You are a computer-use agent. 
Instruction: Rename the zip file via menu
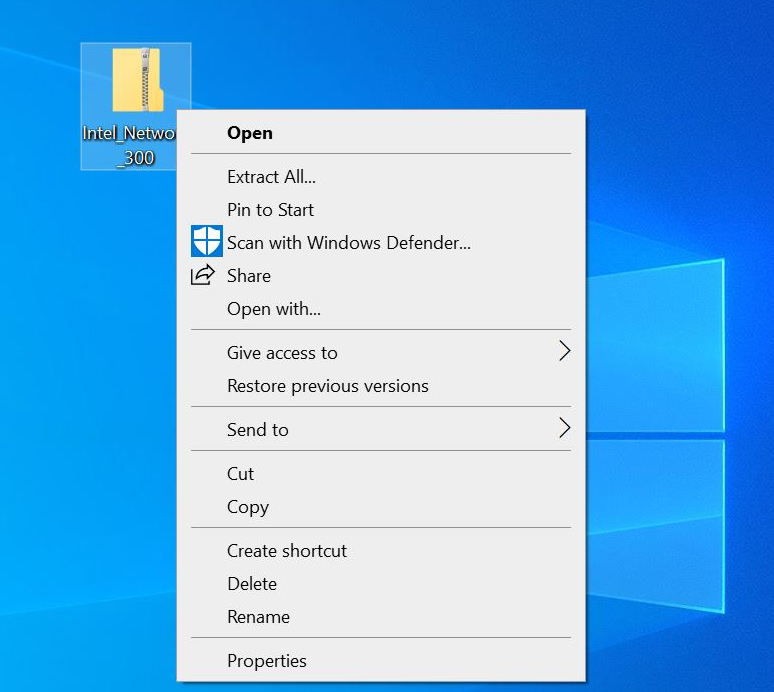click(258, 617)
